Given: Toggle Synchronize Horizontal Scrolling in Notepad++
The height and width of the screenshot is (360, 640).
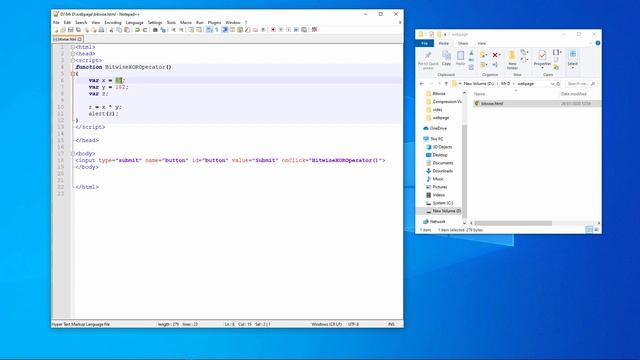Looking at the screenshot, I should point(198,30).
